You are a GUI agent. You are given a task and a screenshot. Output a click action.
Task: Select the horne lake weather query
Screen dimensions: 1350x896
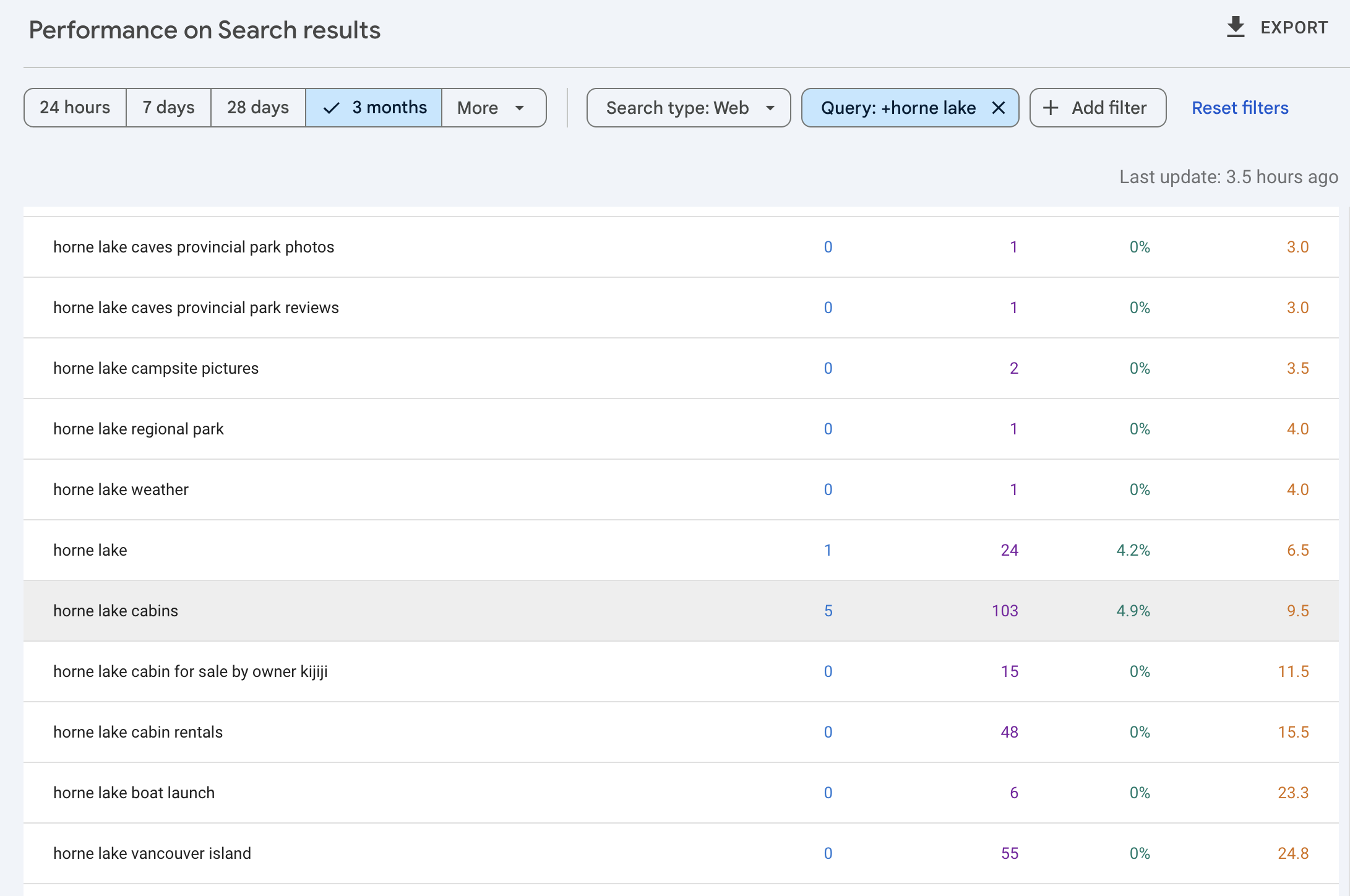coord(121,489)
